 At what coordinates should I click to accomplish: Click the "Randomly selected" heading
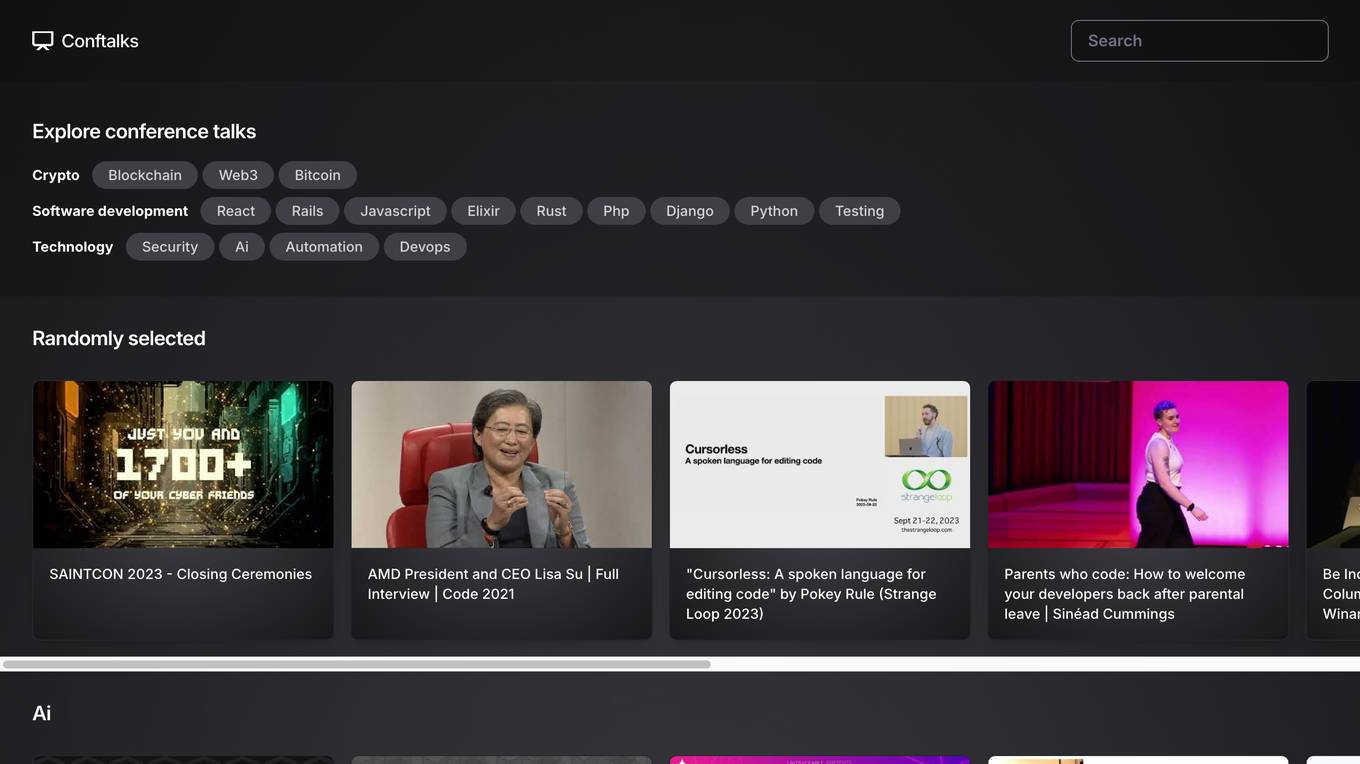point(119,338)
